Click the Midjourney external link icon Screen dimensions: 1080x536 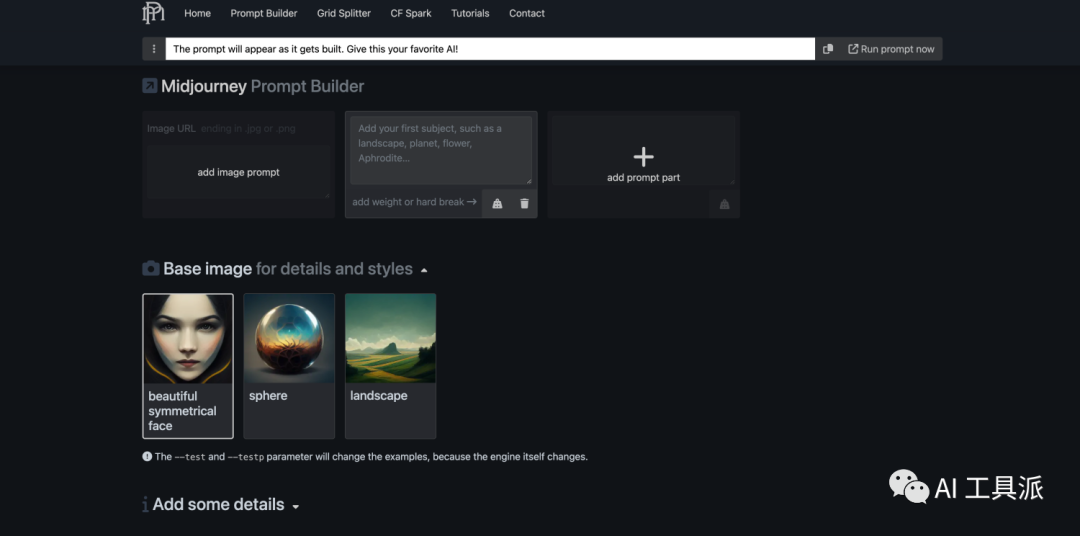click(149, 86)
